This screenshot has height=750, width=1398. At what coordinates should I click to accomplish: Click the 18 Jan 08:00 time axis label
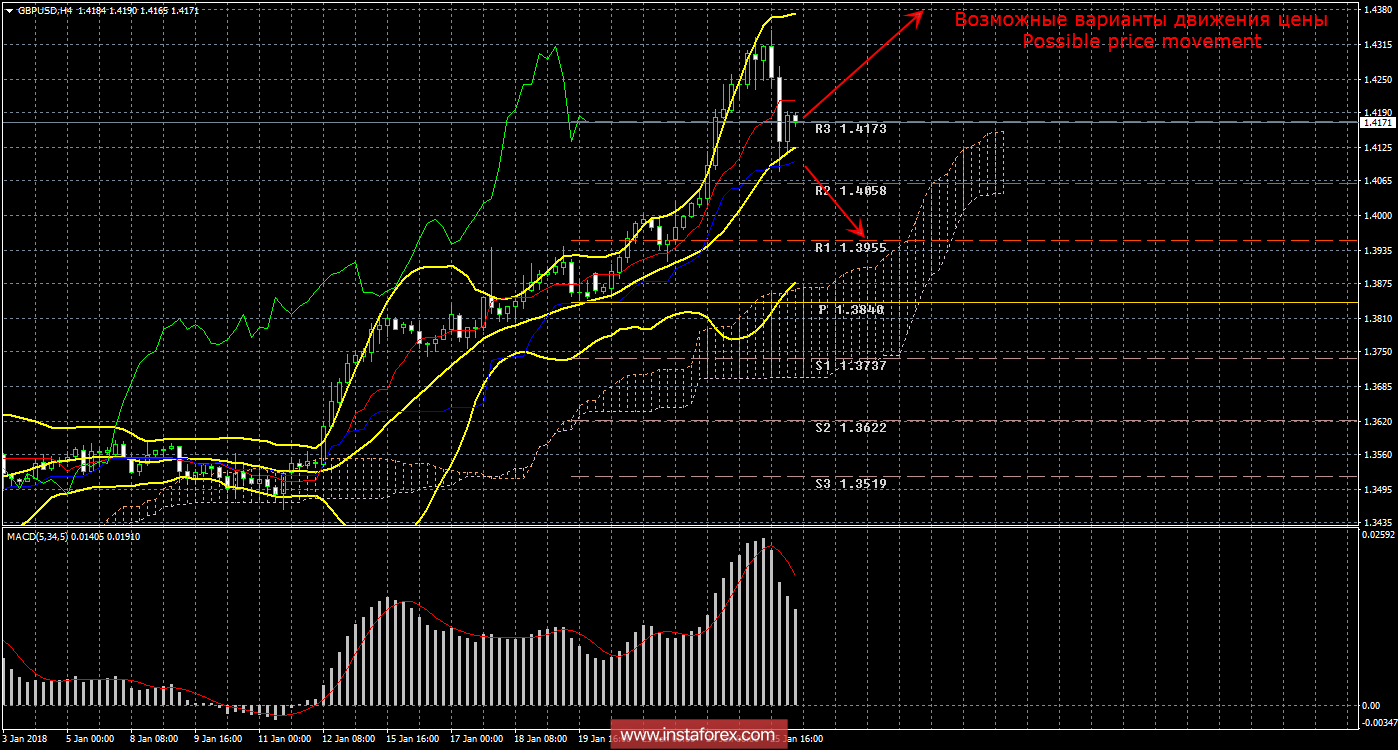point(541,739)
